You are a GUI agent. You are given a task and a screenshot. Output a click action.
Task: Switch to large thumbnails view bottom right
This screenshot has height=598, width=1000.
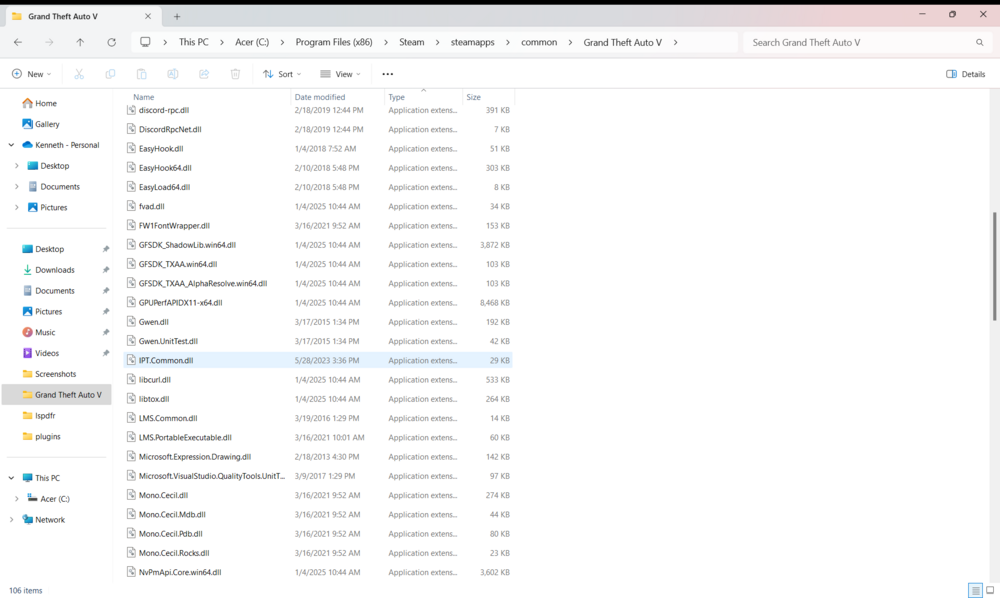coord(988,591)
